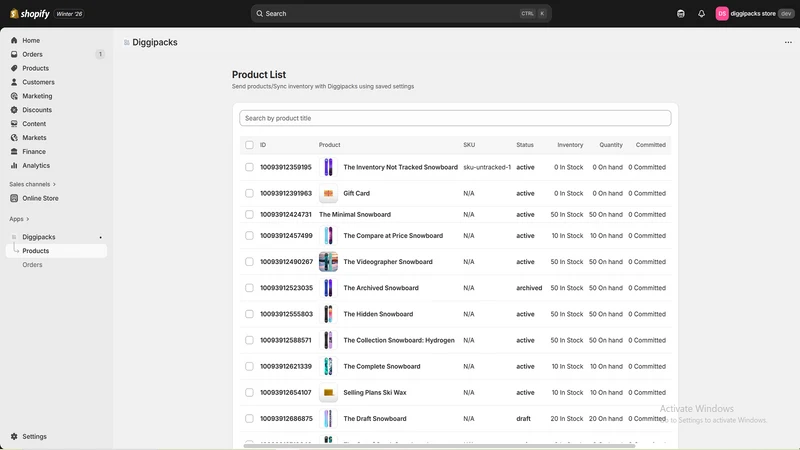Click The Minimal Snowboard title
The image size is (800, 450).
point(355,214)
